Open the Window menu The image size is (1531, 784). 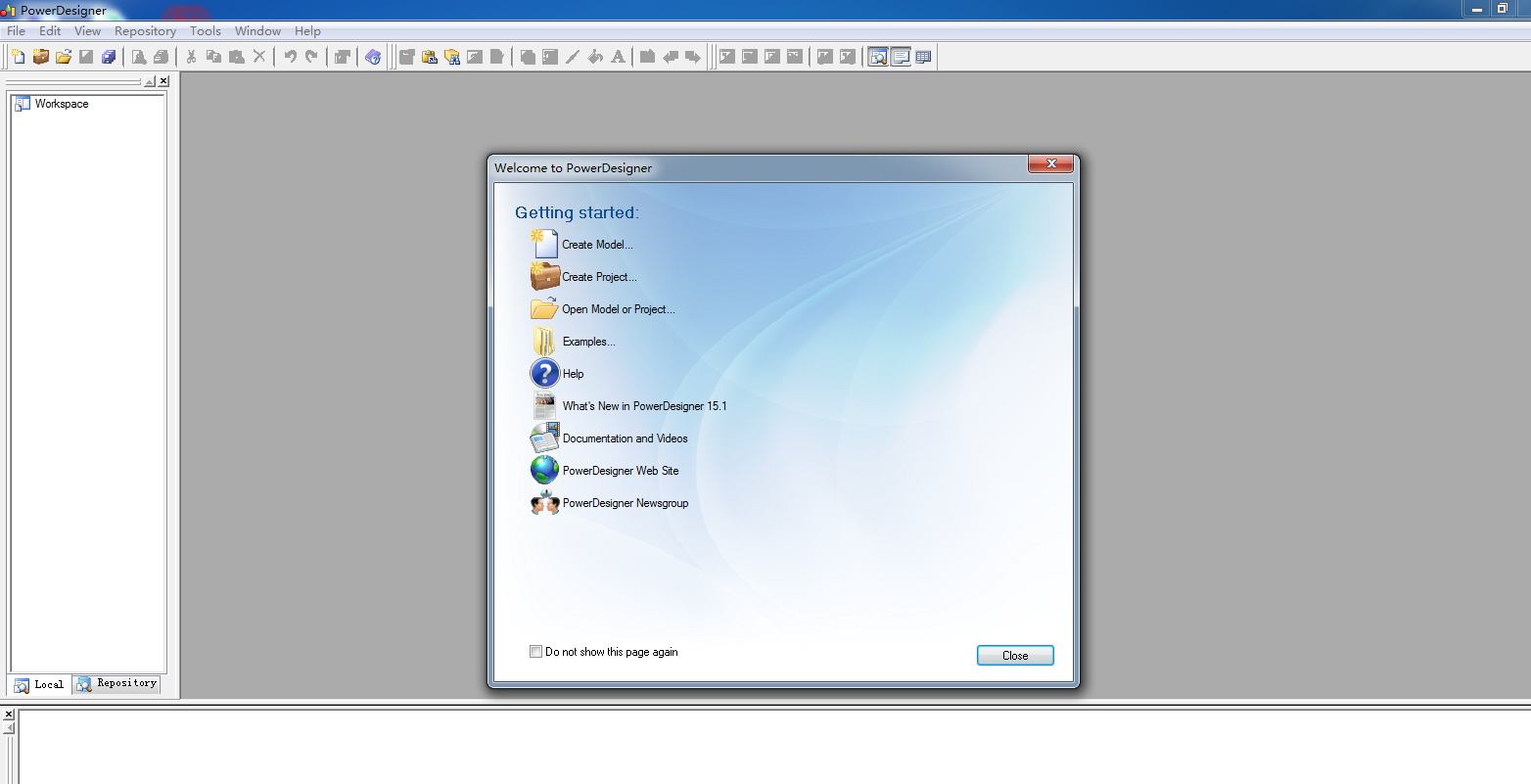pyautogui.click(x=257, y=31)
